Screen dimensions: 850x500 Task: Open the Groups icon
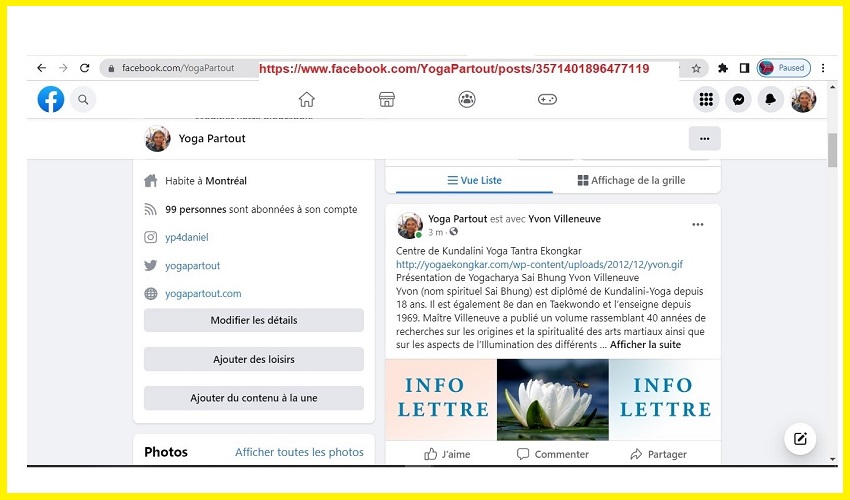pos(467,99)
